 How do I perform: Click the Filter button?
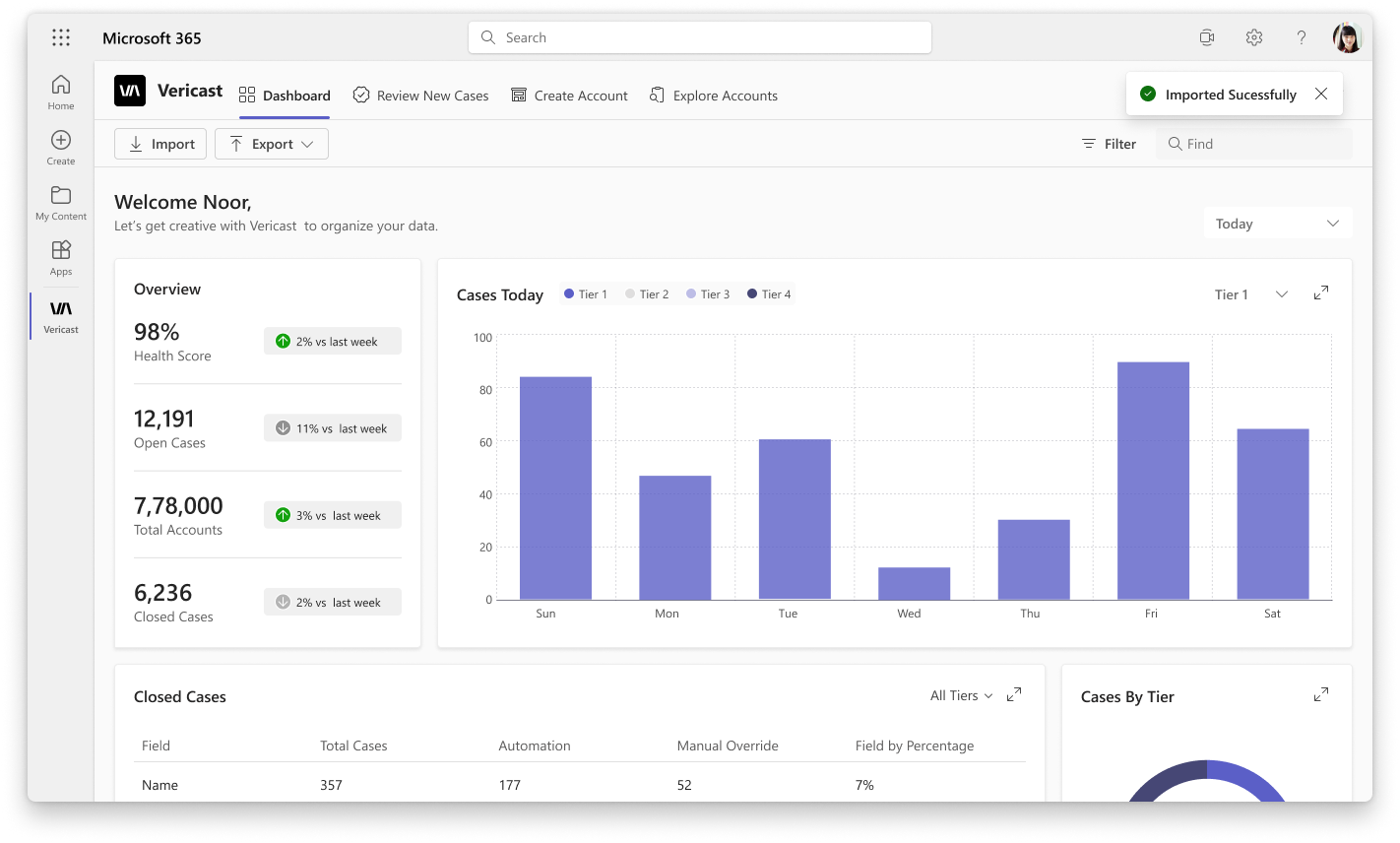pos(1109,144)
